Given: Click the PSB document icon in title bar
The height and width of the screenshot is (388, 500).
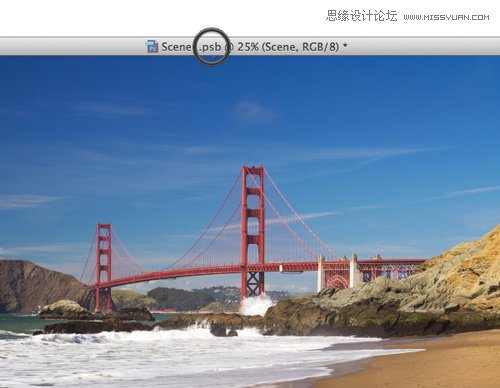Looking at the screenshot, I should (x=152, y=46).
